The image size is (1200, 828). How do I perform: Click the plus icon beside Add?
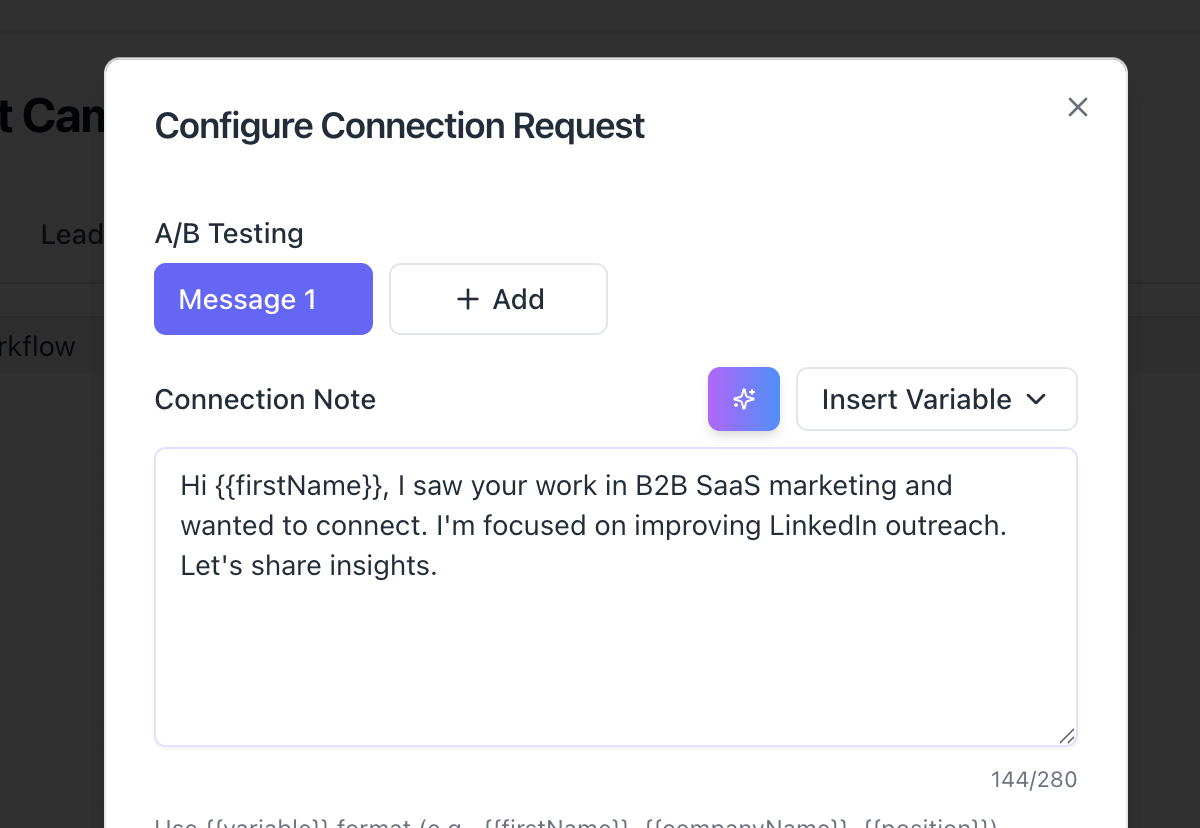pyautogui.click(x=467, y=299)
